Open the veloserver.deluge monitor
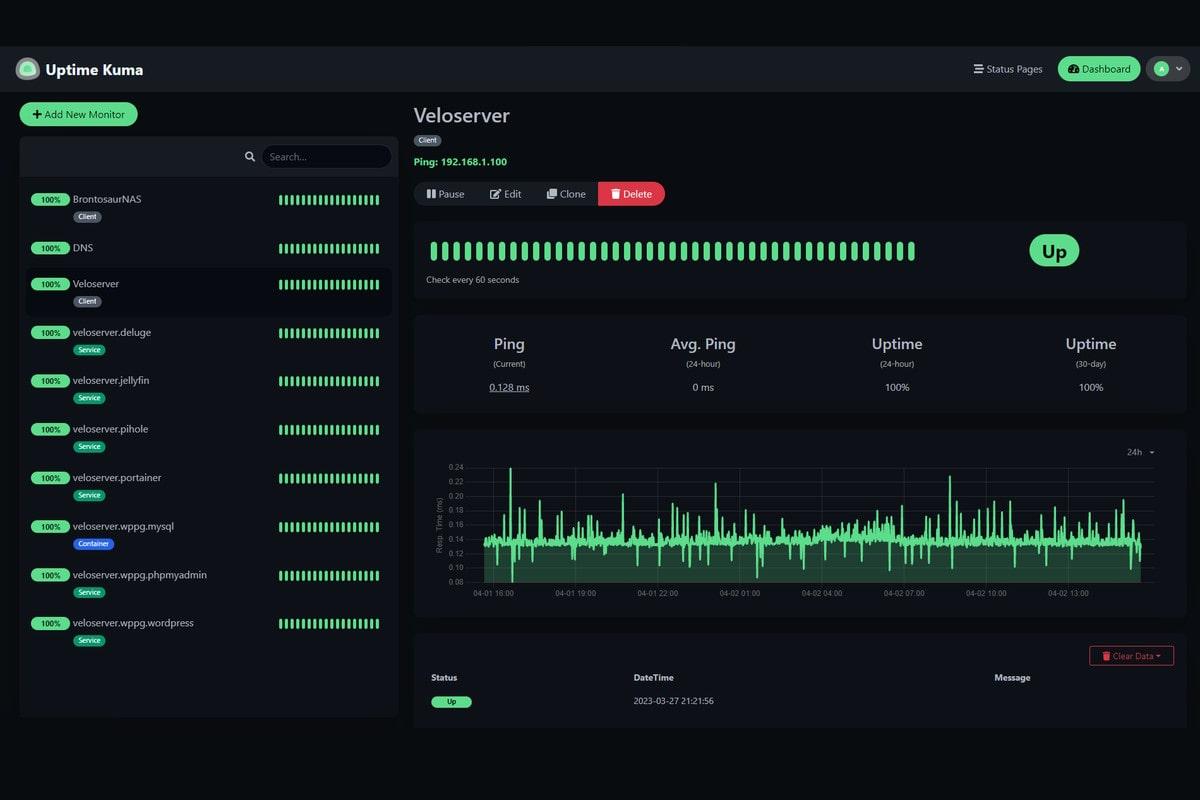Image resolution: width=1200 pixels, height=800 pixels. coord(208,340)
